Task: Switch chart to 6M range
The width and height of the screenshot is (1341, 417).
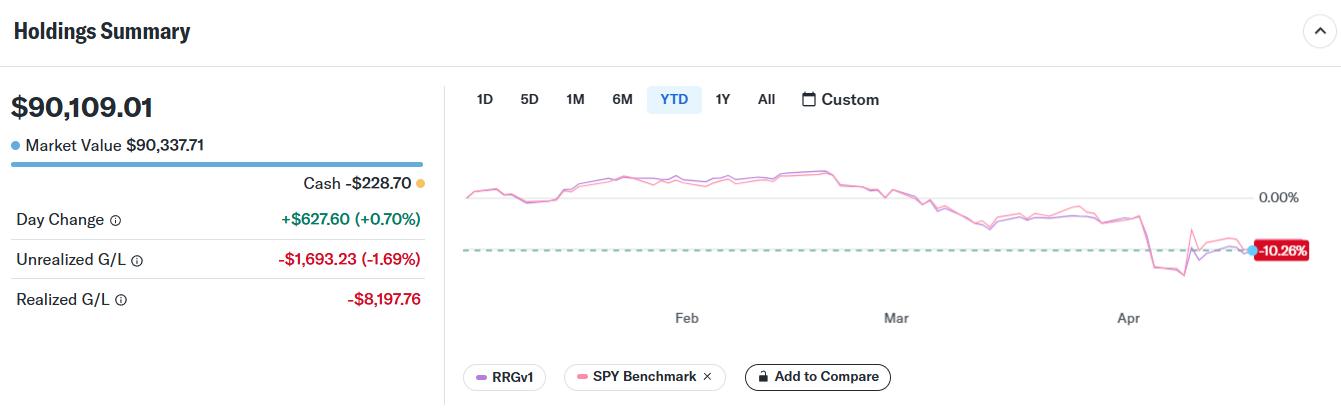Action: (x=622, y=100)
